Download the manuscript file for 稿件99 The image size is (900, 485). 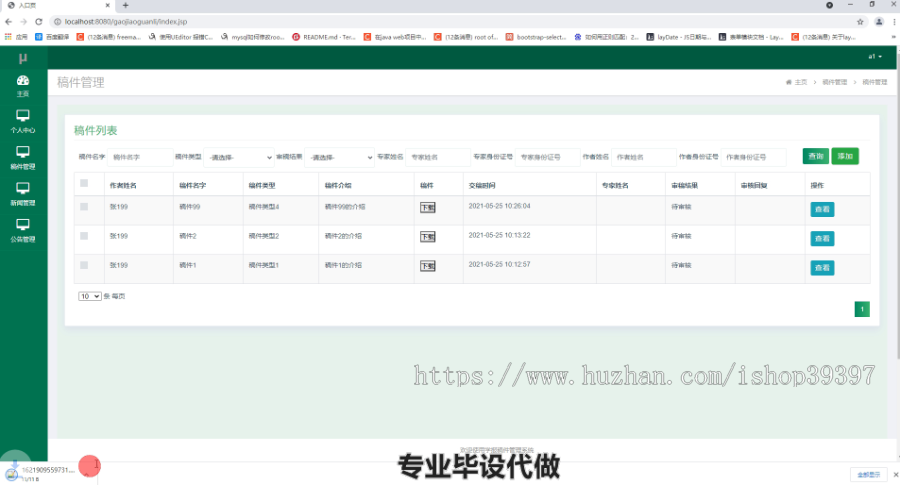pyautogui.click(x=428, y=208)
